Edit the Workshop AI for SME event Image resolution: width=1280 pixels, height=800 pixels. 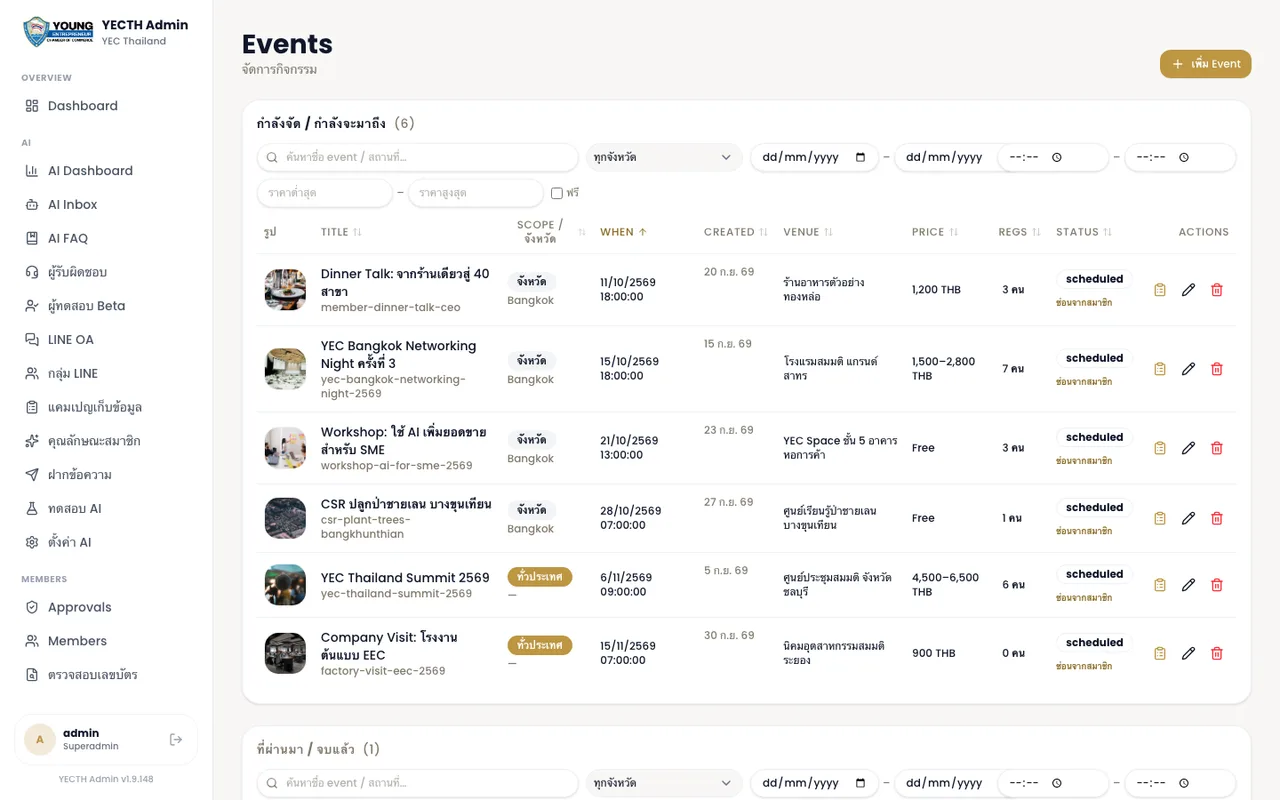(1188, 448)
